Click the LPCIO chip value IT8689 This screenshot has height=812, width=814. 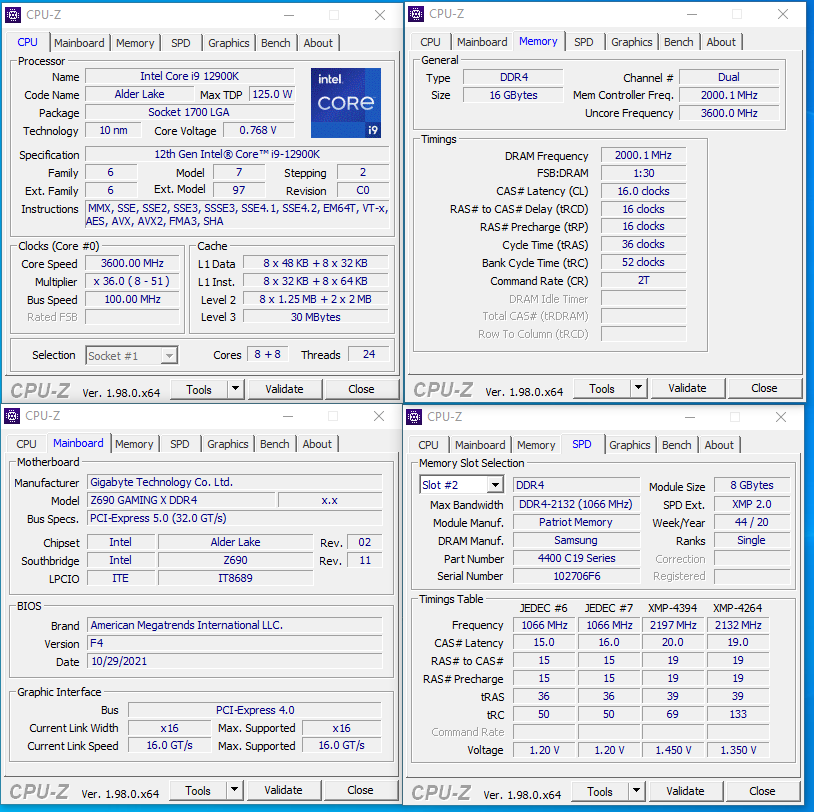coord(235,578)
